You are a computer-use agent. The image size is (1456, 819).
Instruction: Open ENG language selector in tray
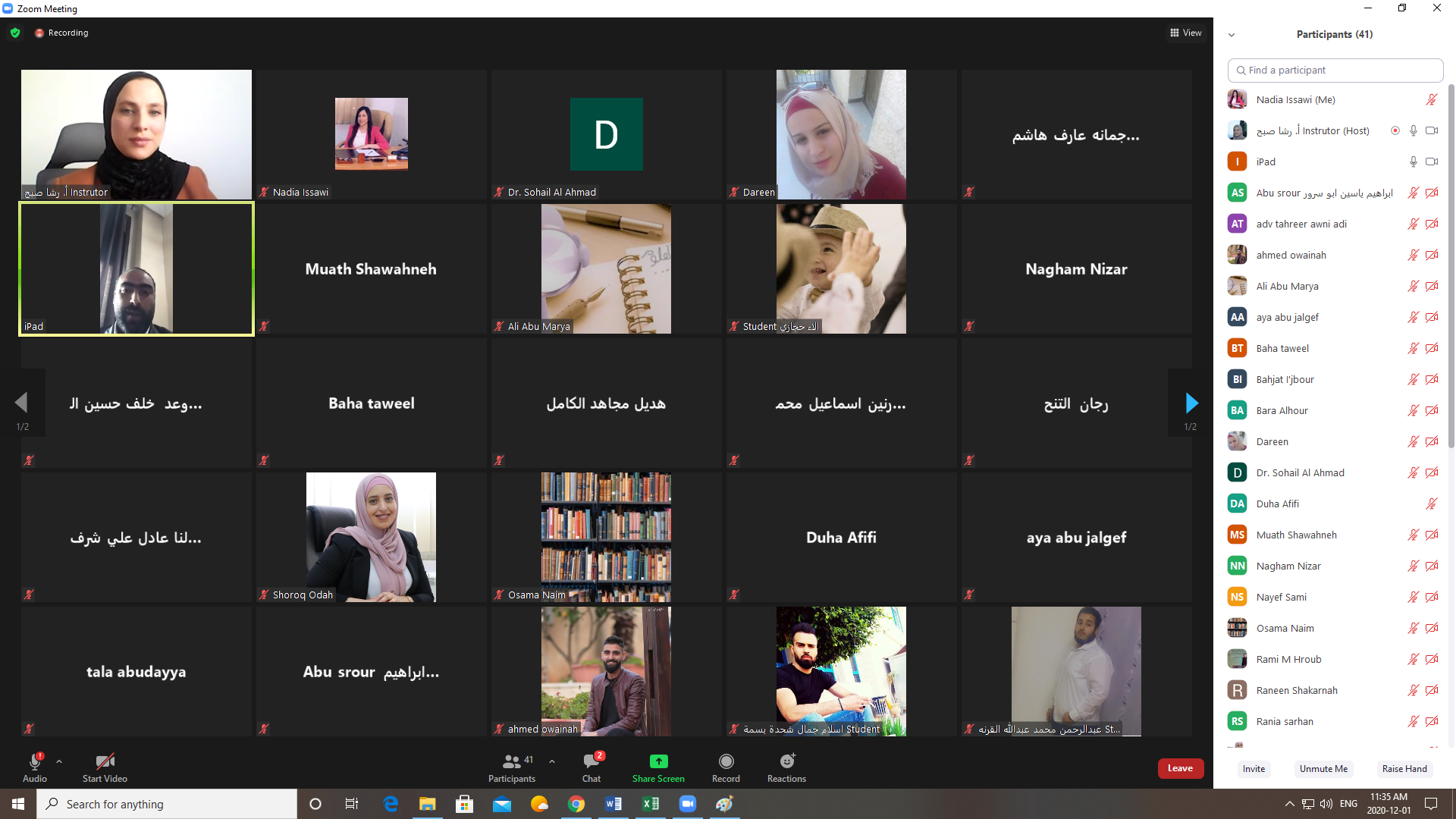coord(1348,804)
